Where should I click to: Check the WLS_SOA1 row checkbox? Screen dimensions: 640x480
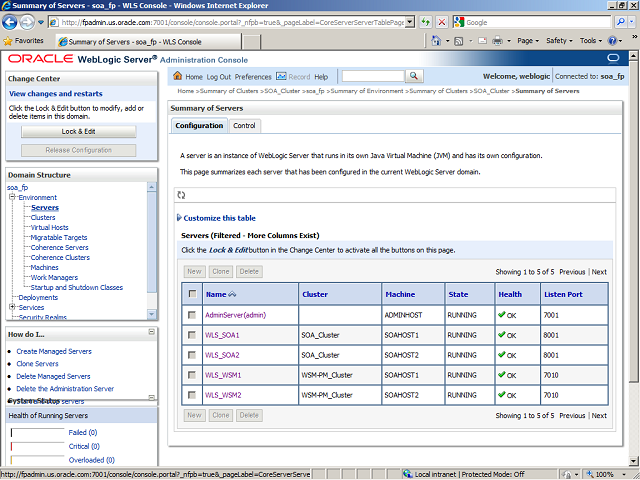coord(191,335)
